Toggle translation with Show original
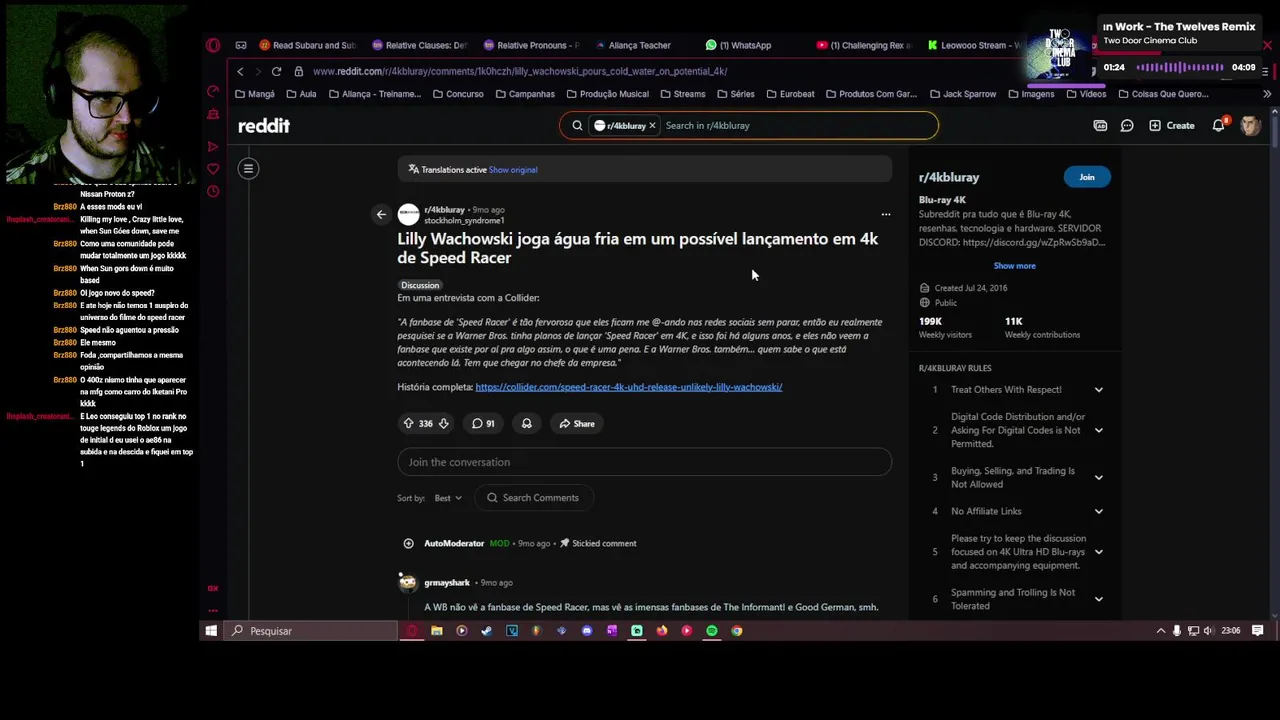This screenshot has width=1280, height=720. pos(513,170)
